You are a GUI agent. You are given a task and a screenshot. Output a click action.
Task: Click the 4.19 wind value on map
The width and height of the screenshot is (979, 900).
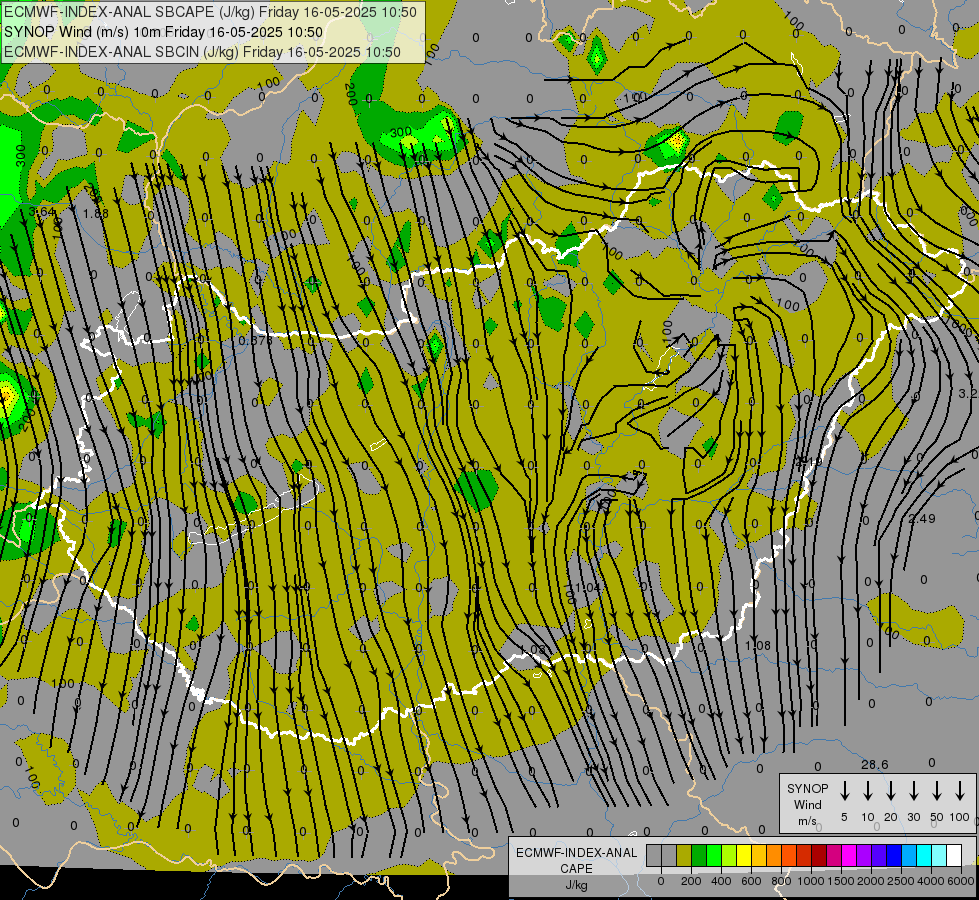coord(809,462)
